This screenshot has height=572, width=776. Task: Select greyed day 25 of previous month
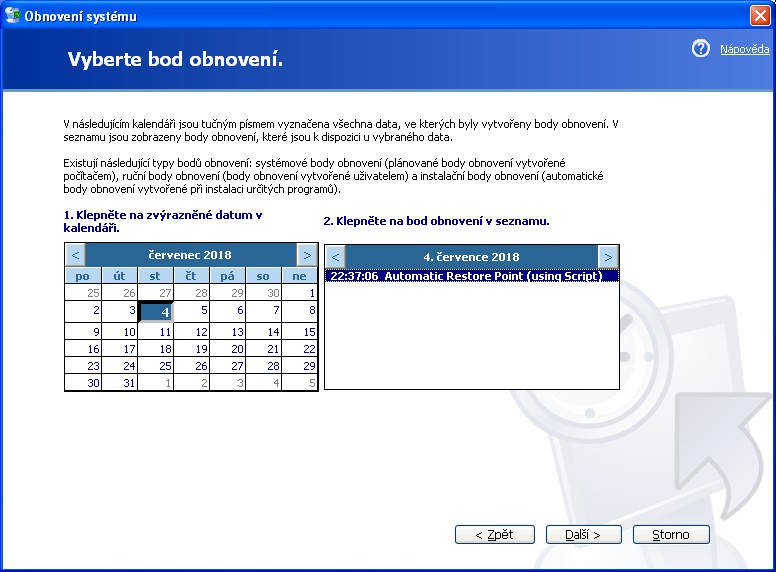(x=83, y=292)
